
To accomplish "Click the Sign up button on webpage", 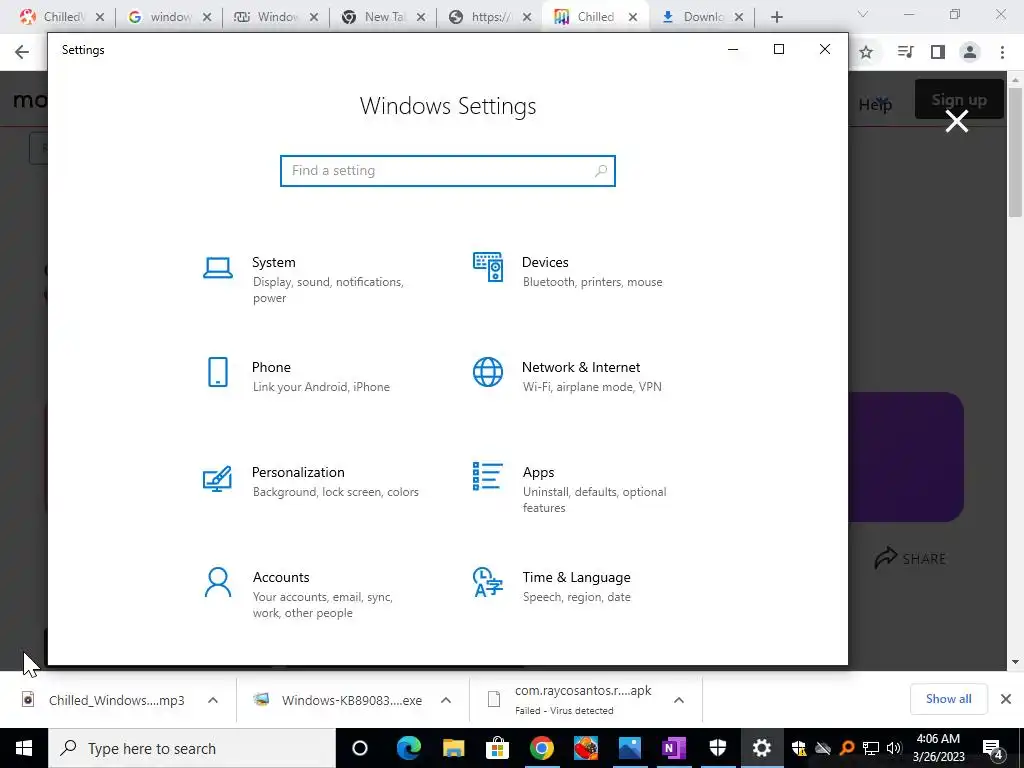I will (959, 100).
